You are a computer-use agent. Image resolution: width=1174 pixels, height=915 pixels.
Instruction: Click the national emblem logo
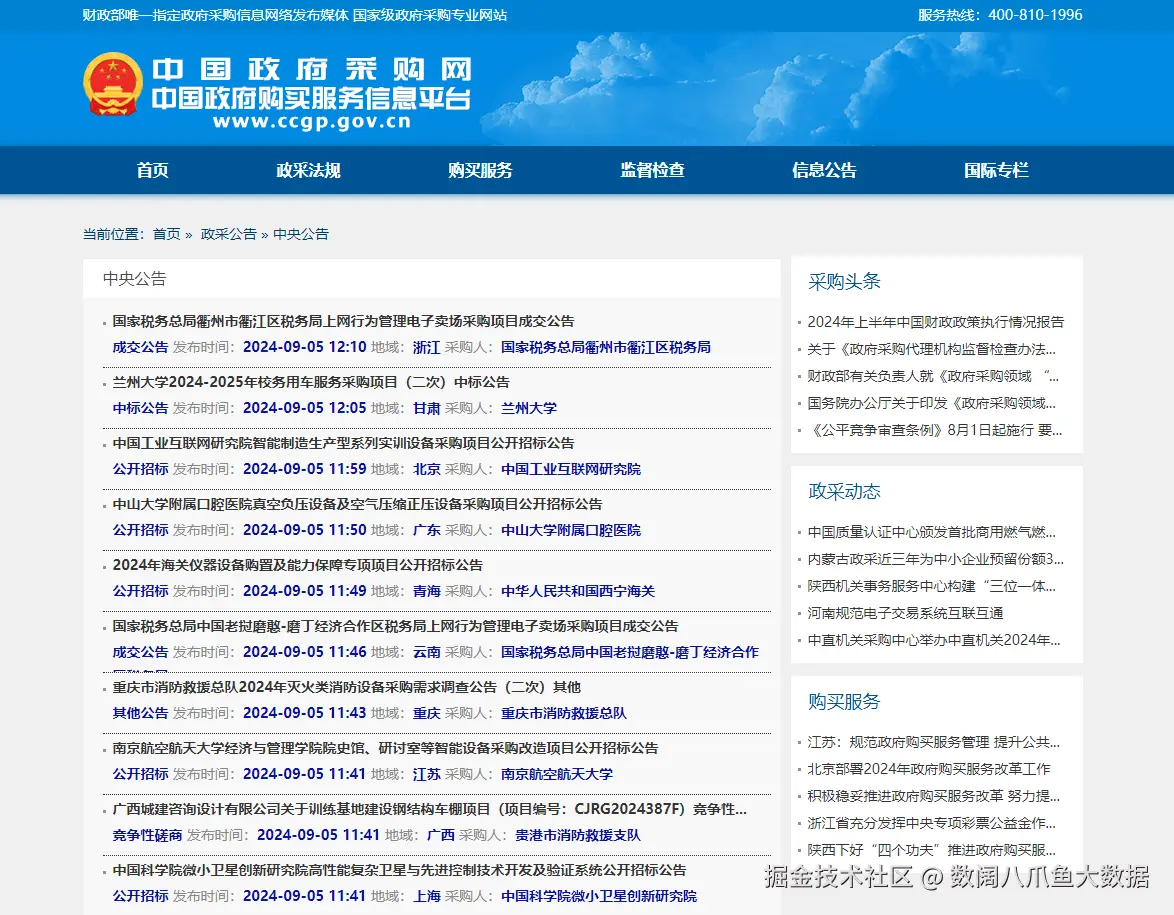112,84
